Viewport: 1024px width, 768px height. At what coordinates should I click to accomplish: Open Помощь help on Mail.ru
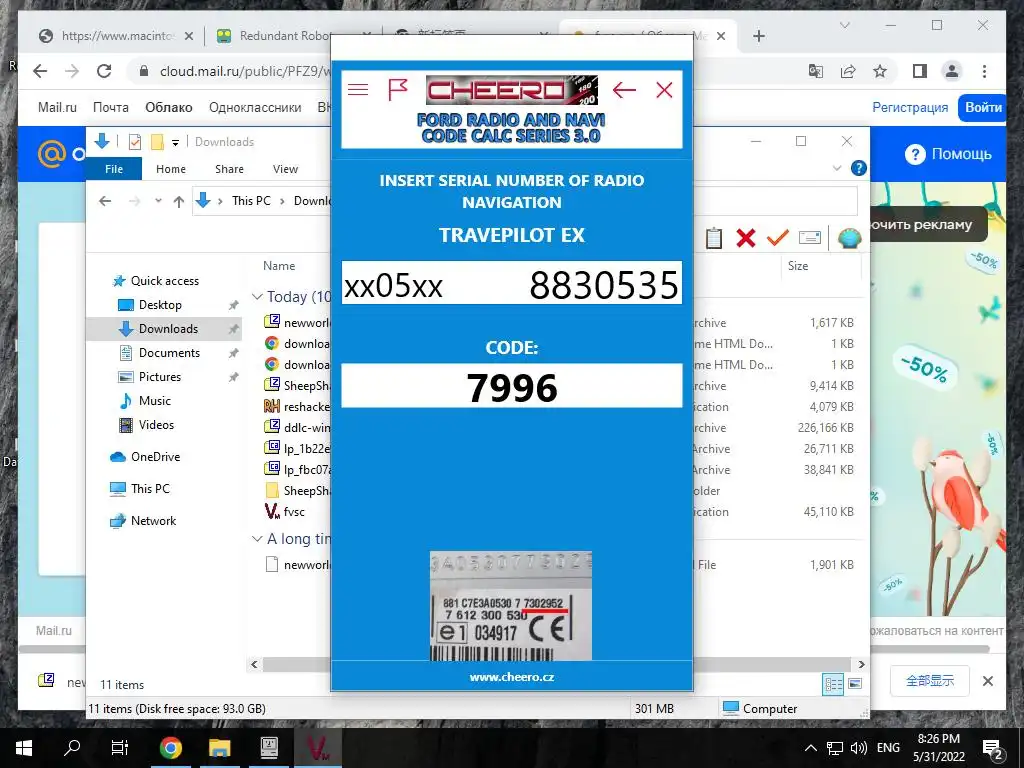[x=948, y=154]
